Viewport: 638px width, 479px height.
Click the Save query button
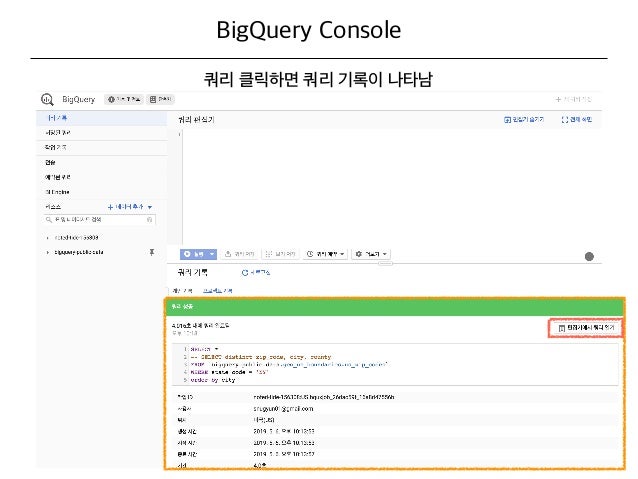(240, 254)
